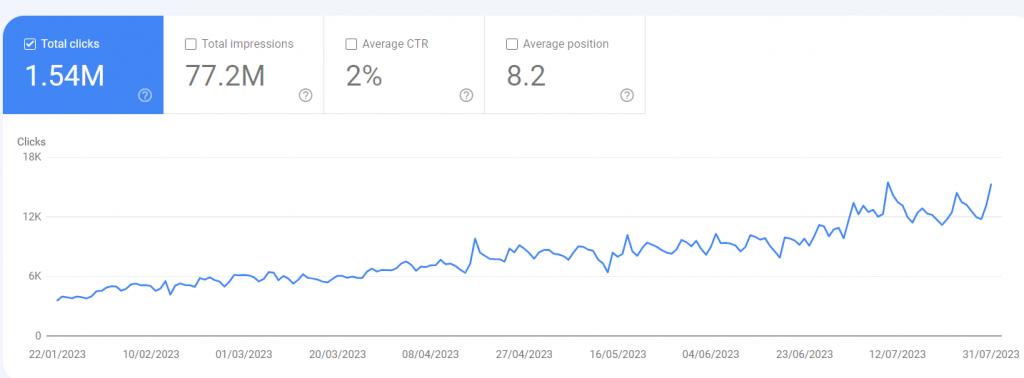Select the 8.2 Average position card

(x=565, y=65)
